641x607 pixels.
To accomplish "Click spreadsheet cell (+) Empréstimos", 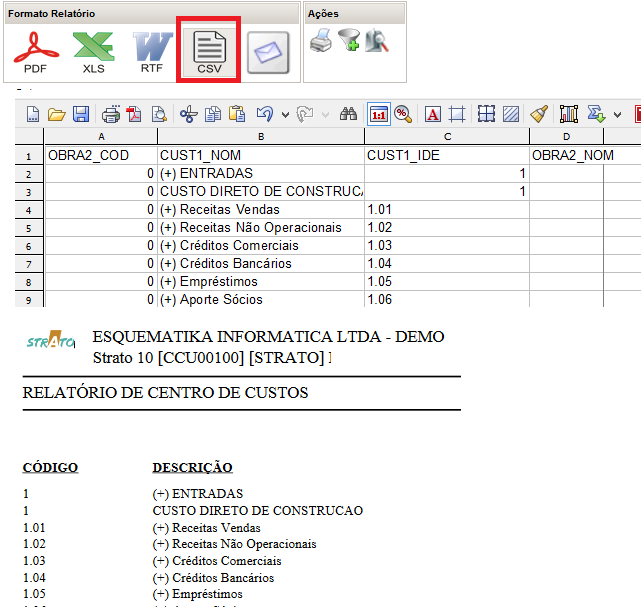I will (261, 281).
